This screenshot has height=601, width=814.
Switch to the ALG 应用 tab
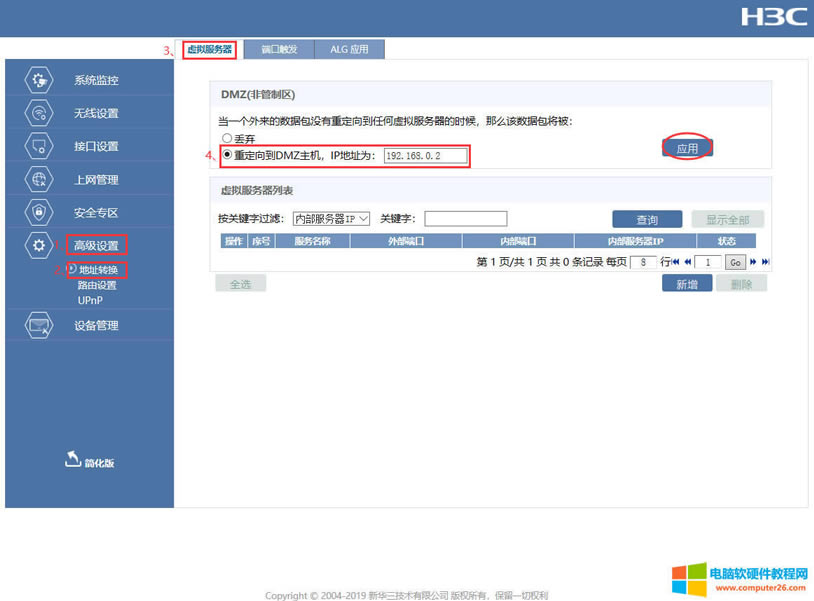(x=350, y=48)
